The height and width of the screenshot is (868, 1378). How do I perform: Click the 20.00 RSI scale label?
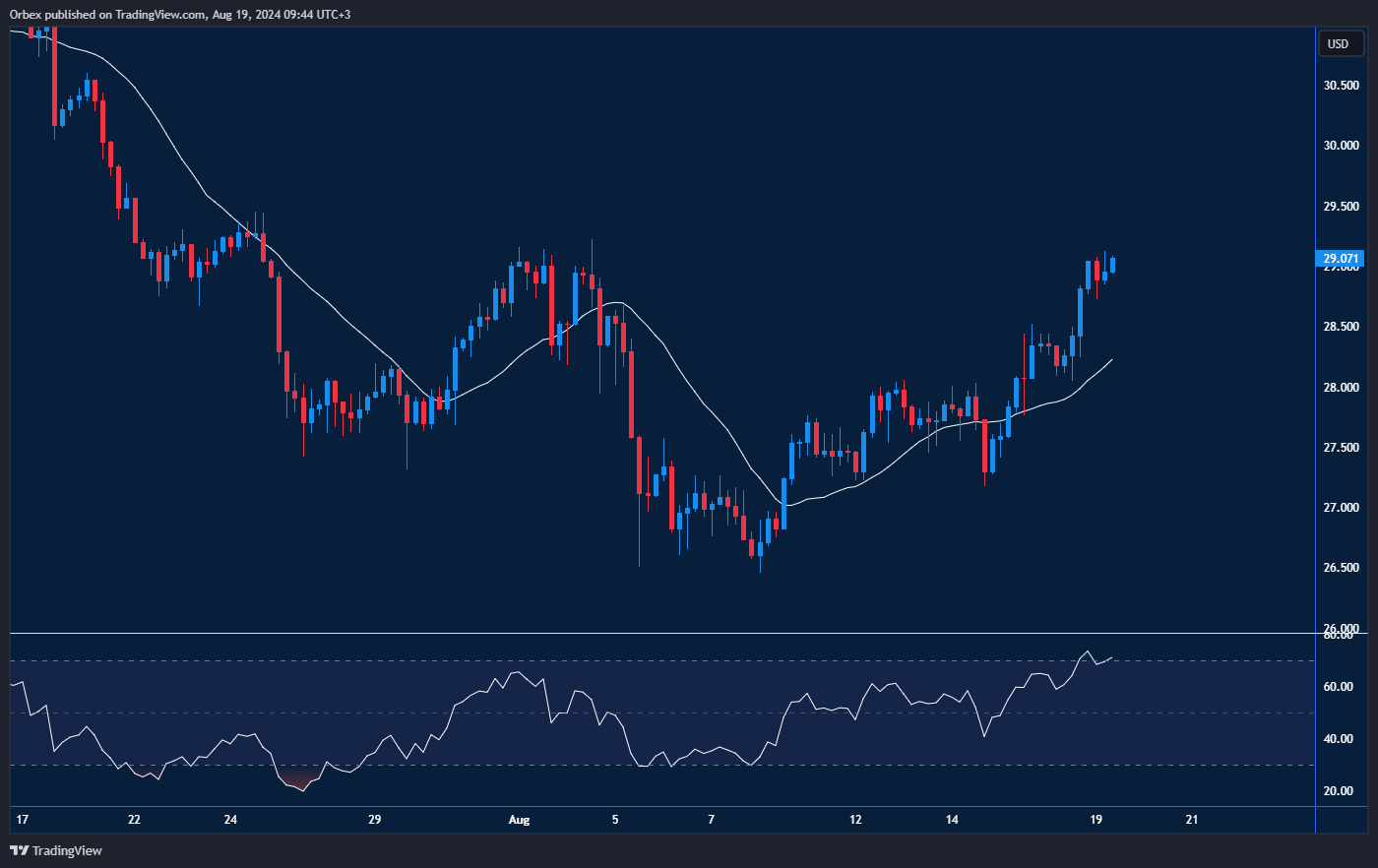click(x=1338, y=791)
